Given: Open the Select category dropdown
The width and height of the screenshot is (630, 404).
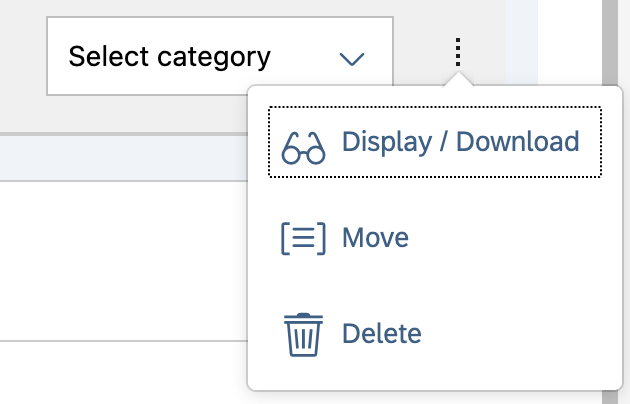Looking at the screenshot, I should tap(219, 57).
